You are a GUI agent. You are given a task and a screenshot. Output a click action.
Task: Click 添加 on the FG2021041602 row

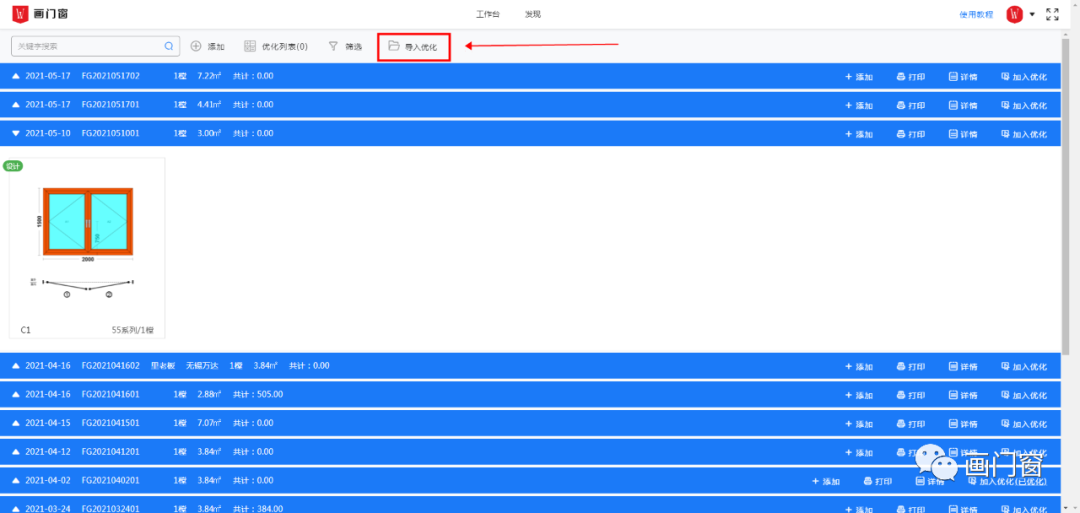[x=859, y=367]
